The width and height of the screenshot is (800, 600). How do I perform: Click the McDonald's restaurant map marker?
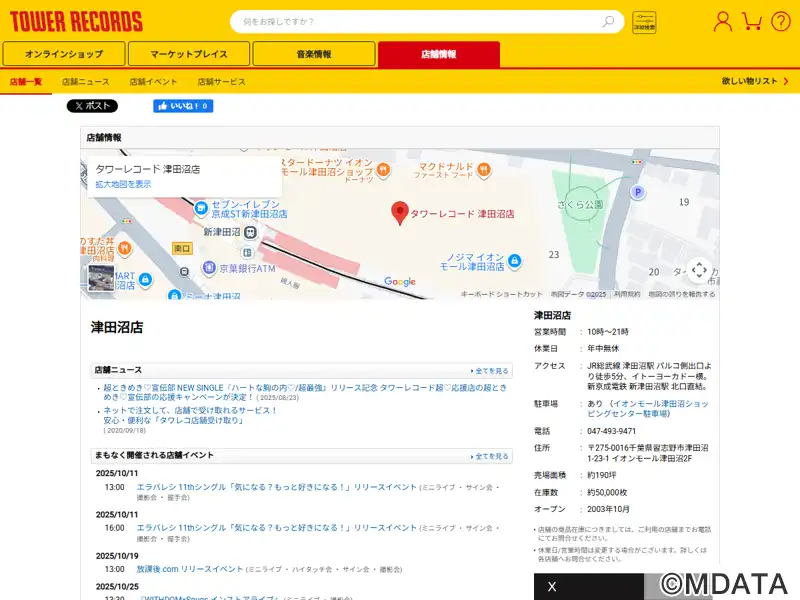pos(484,170)
